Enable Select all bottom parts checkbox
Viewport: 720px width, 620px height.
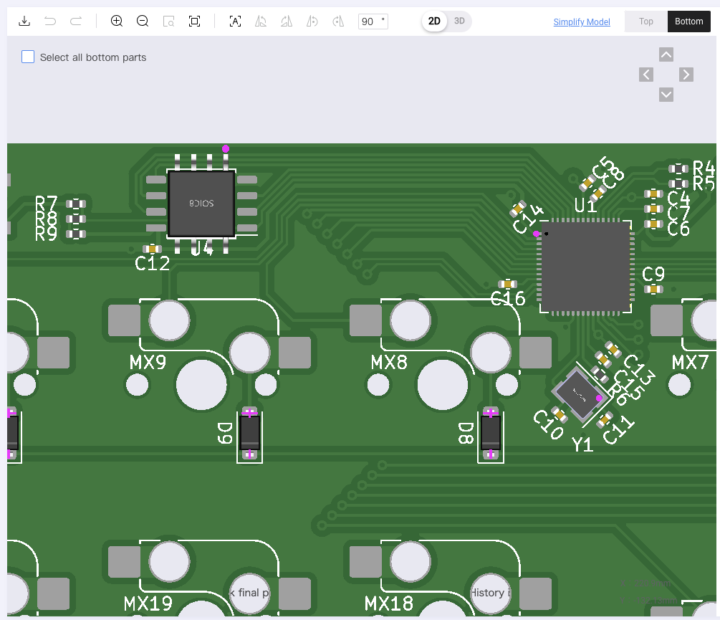point(28,57)
